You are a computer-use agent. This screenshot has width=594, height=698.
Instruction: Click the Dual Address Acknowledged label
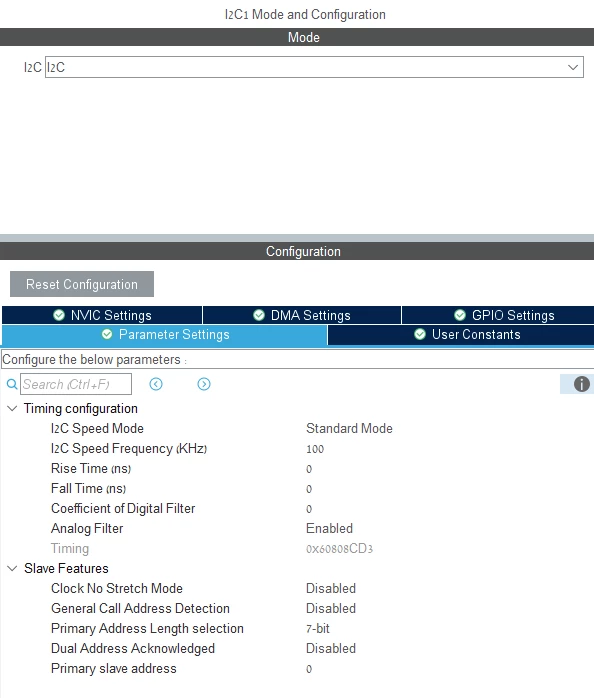click(x=133, y=649)
